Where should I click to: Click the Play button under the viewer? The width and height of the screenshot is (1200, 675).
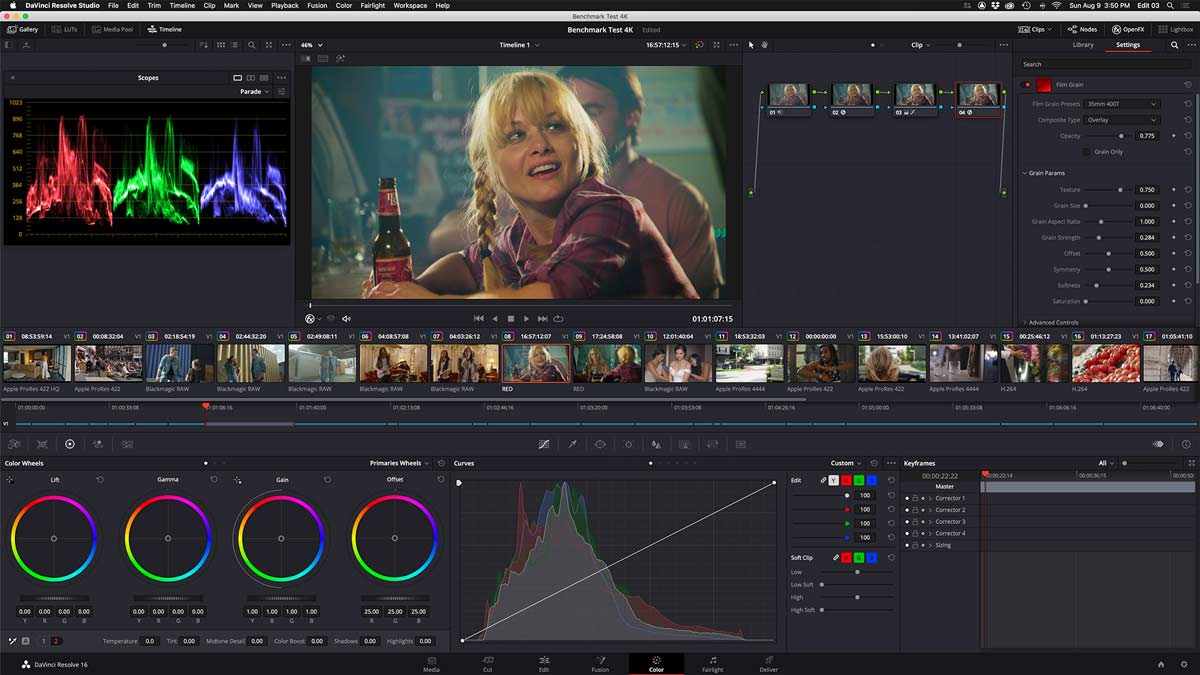pyautogui.click(x=526, y=319)
